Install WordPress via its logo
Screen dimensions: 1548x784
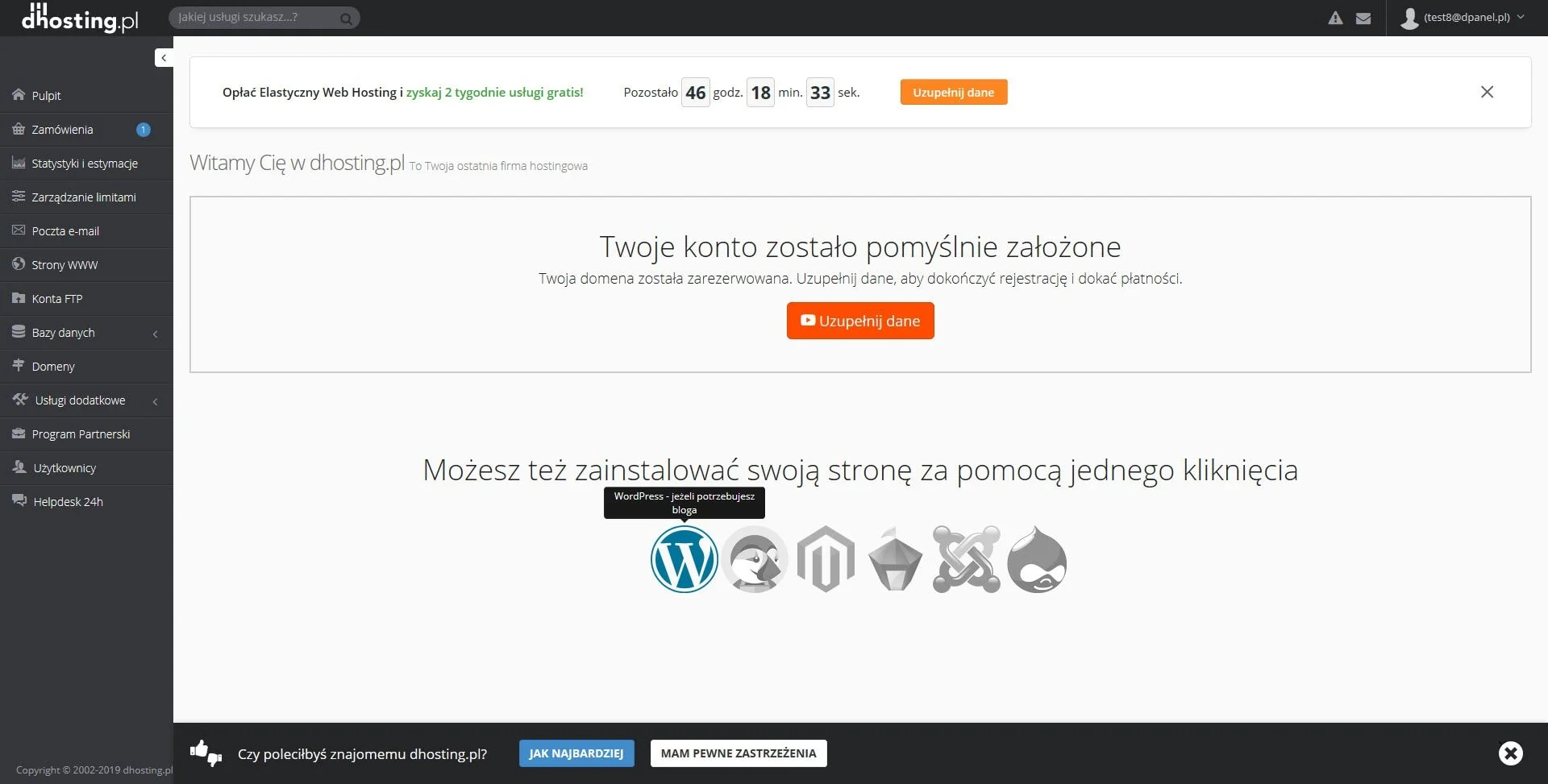pos(684,559)
